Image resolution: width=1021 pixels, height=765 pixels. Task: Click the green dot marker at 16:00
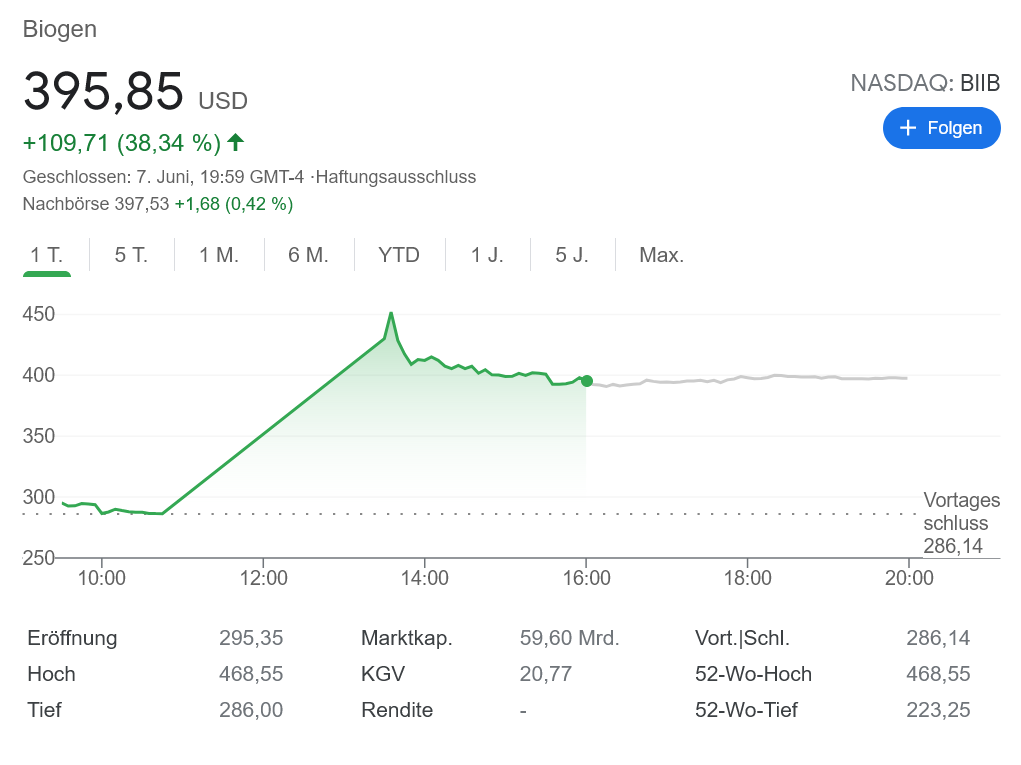tap(587, 381)
